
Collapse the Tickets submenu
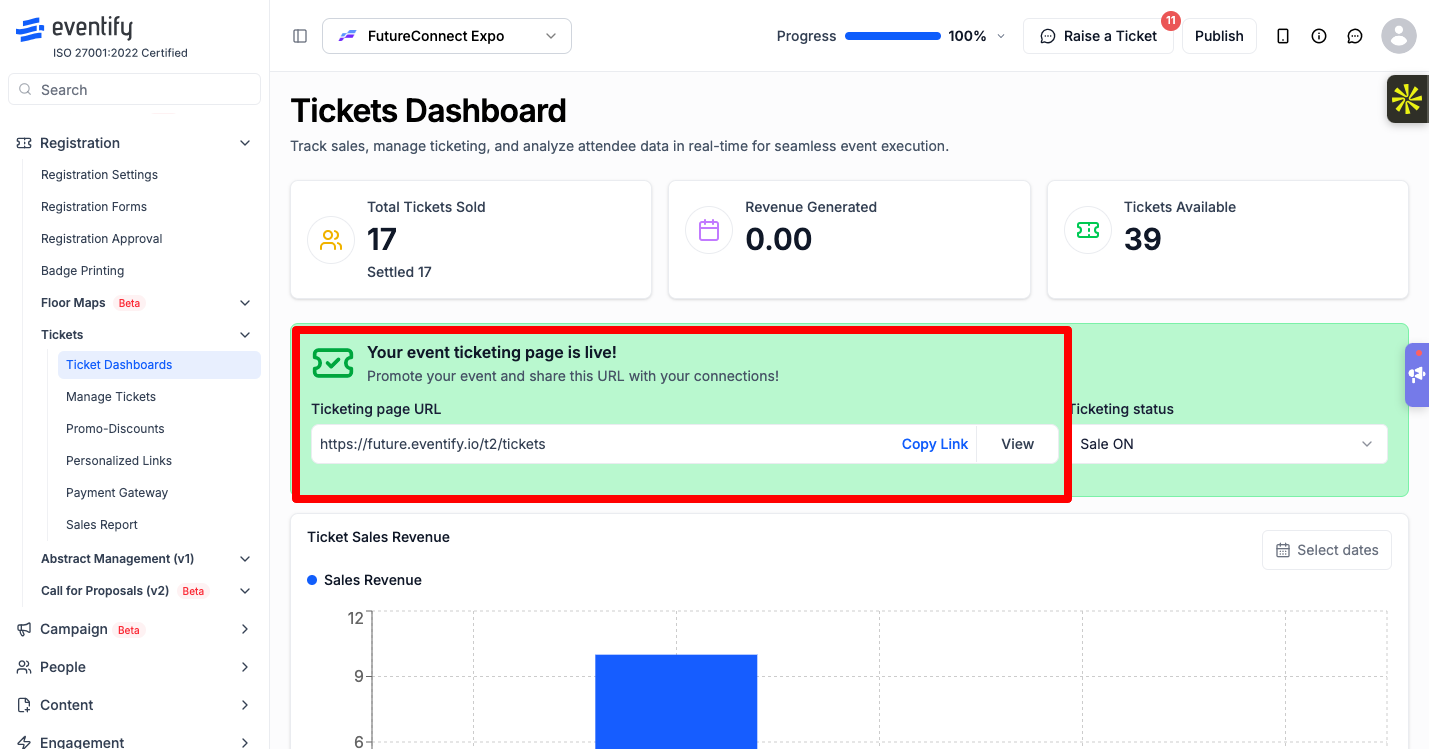coord(245,335)
